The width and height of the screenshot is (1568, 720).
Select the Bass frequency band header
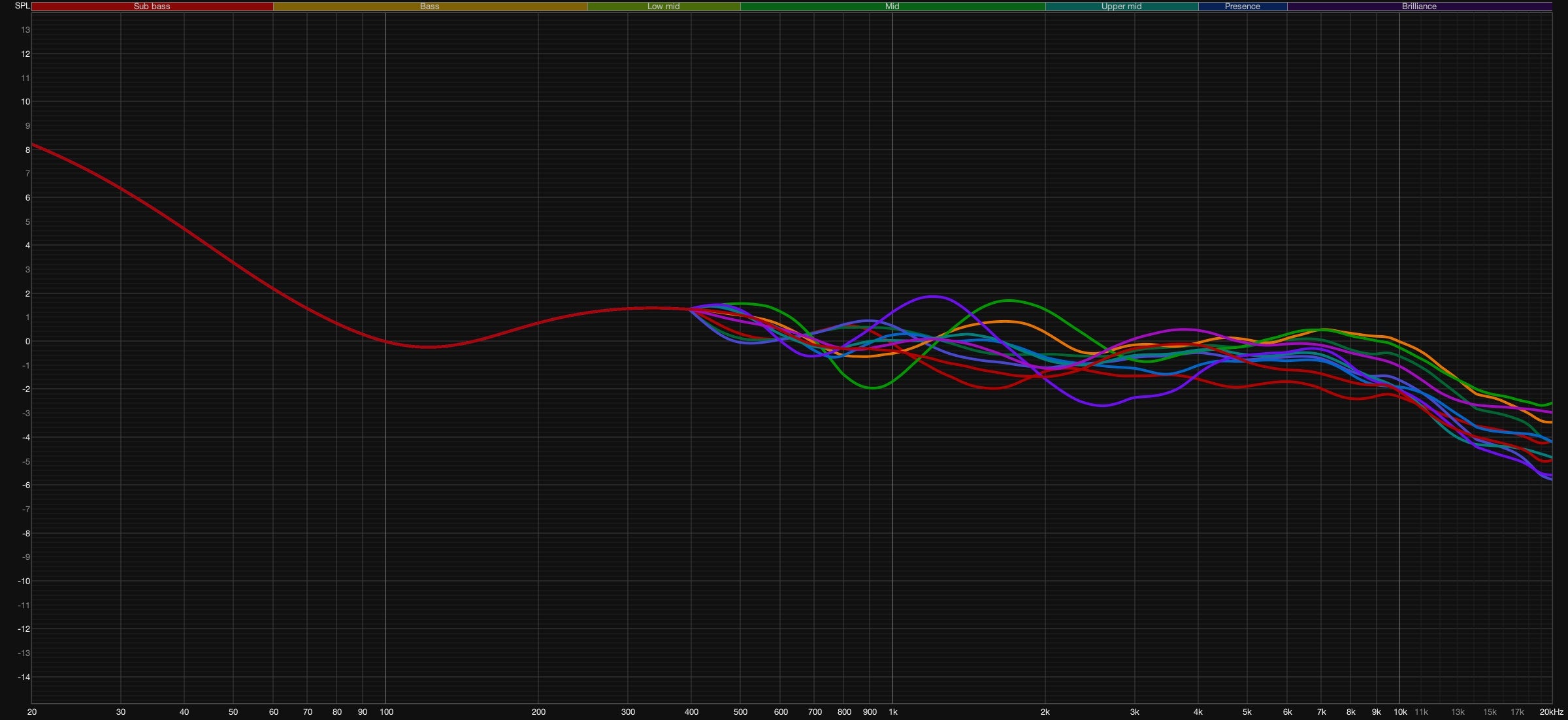click(x=429, y=6)
